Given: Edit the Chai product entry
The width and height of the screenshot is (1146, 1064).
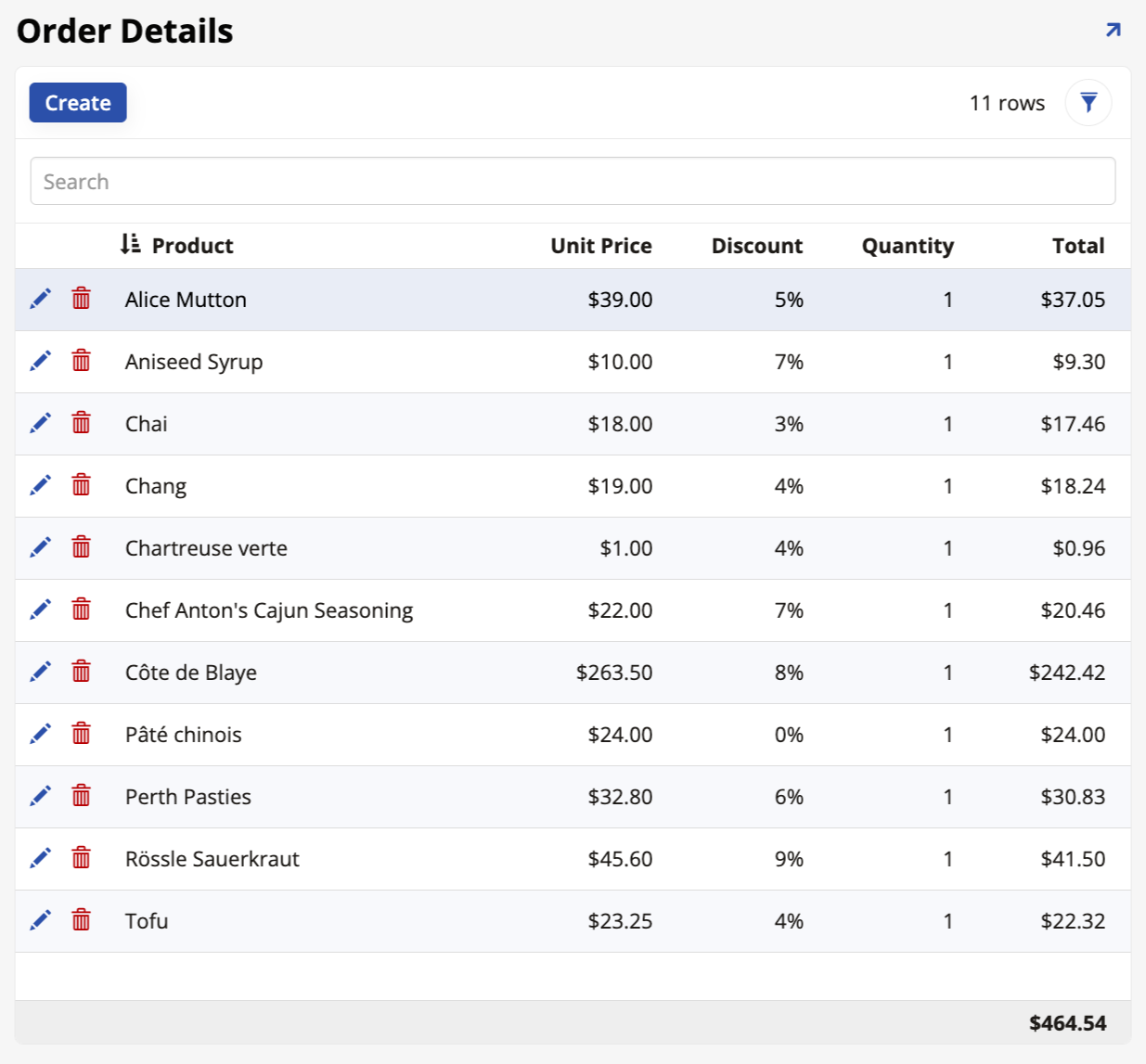Looking at the screenshot, I should pos(41,423).
